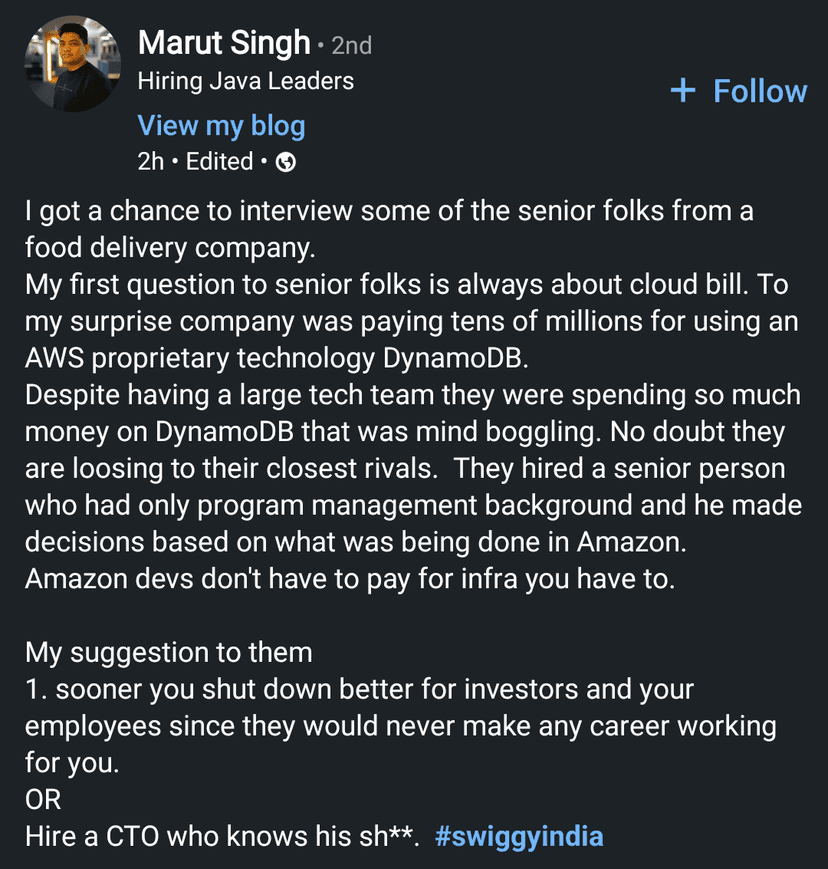Click the standalone OR line
The image size is (828, 869).
click(43, 799)
